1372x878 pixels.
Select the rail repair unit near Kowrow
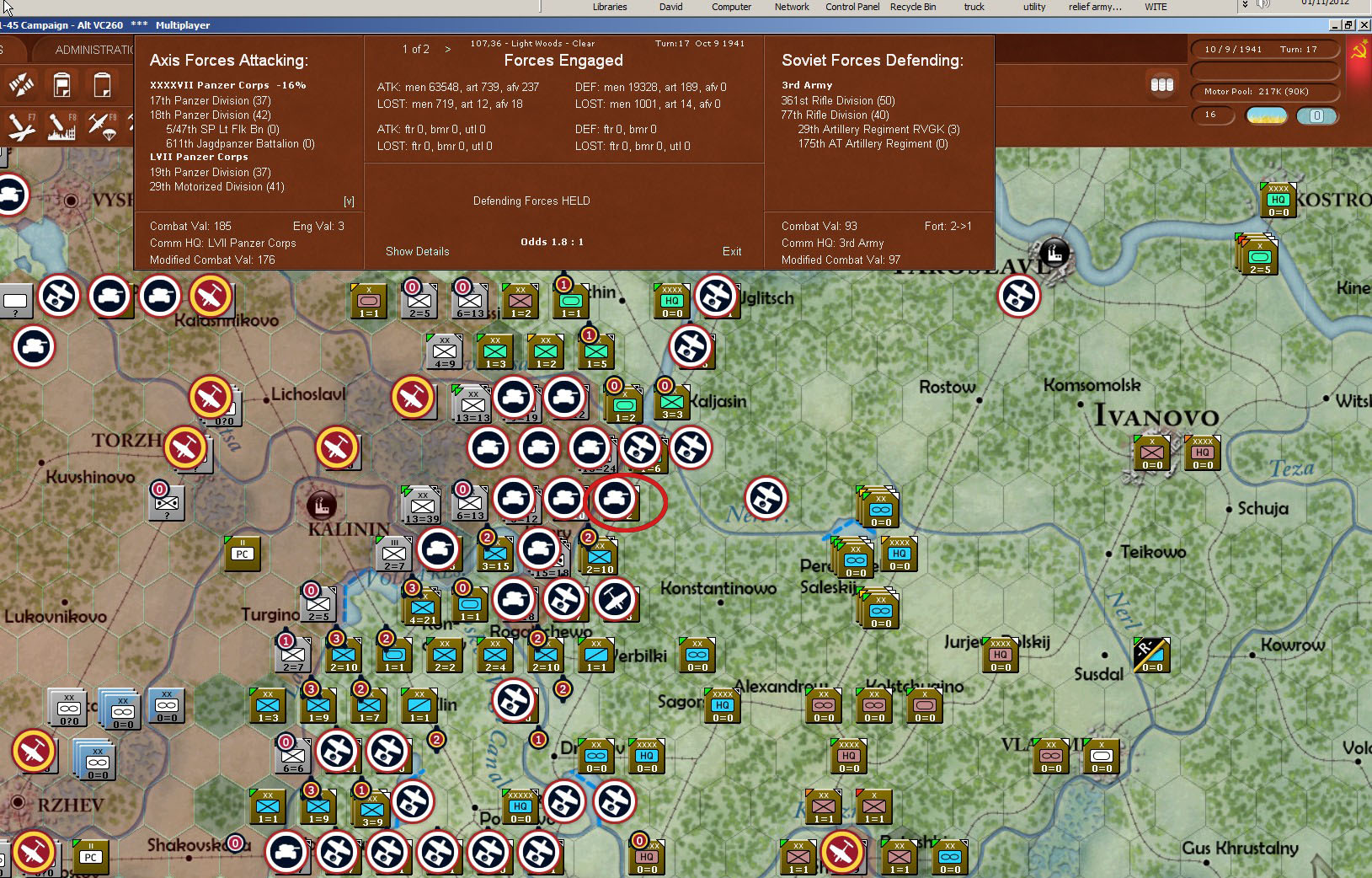(x=1151, y=655)
